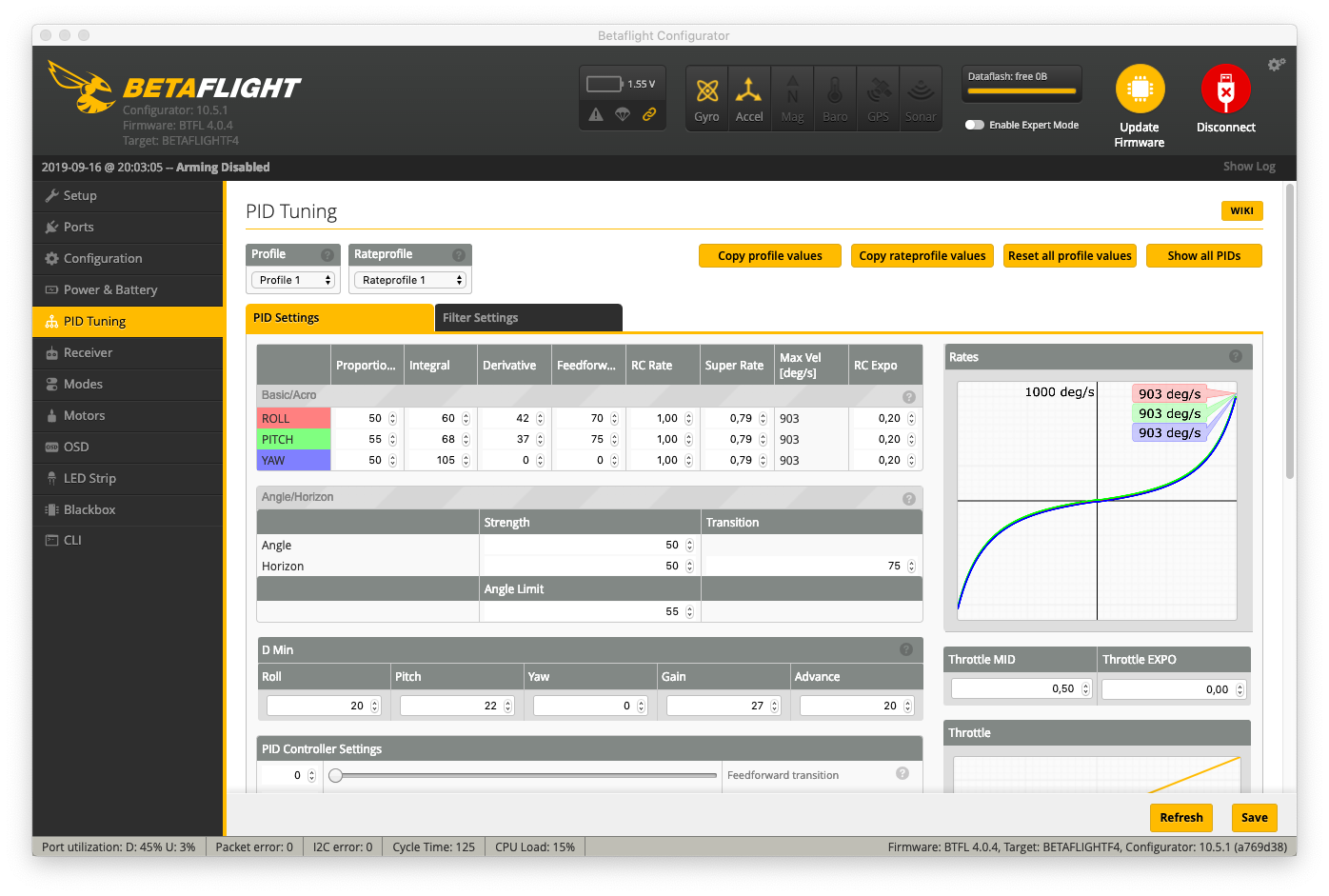Switch to Filter Settings tab
Viewport: 1329px width, 896px height.
[528, 318]
